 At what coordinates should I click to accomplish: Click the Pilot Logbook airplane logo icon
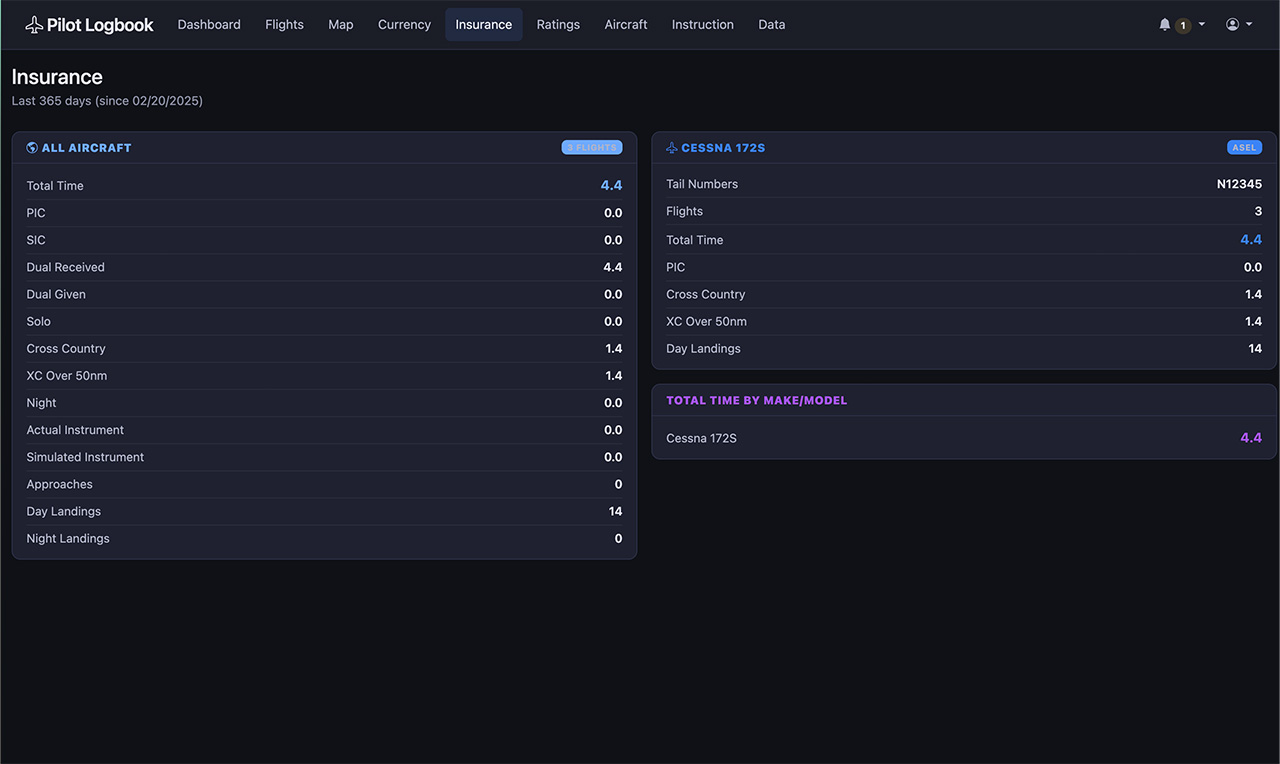tap(34, 25)
